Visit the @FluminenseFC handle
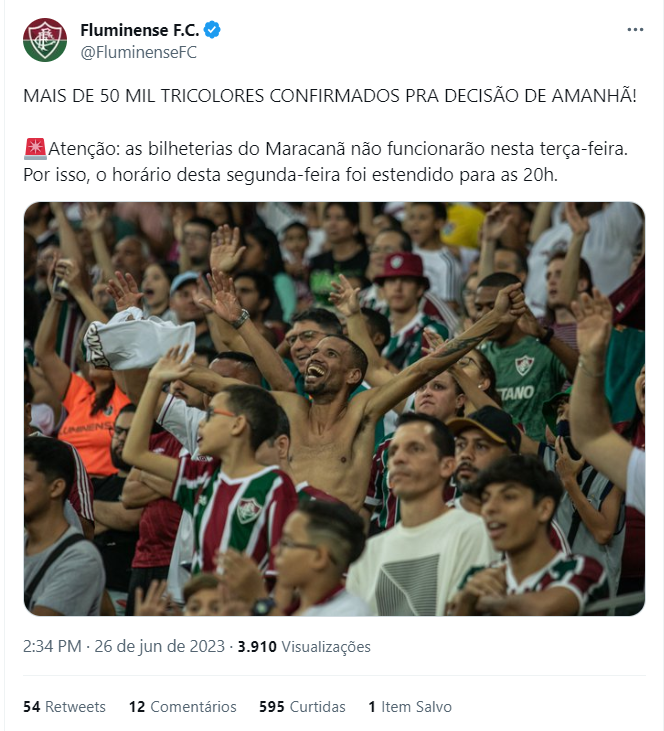 138,52
